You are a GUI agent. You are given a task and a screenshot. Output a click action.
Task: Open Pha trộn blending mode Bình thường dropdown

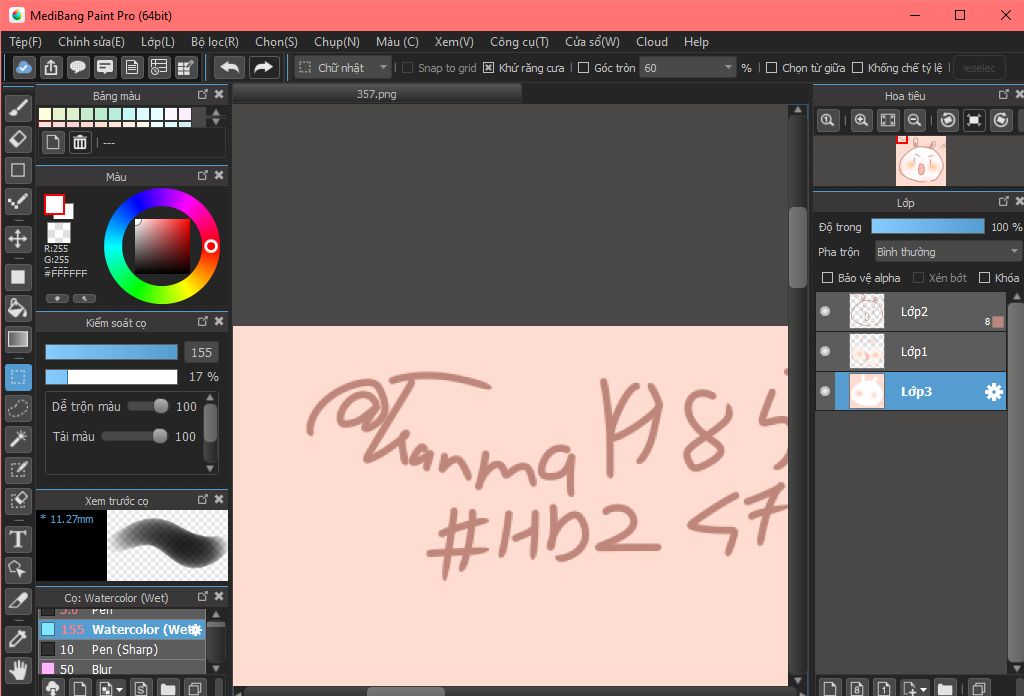point(947,252)
